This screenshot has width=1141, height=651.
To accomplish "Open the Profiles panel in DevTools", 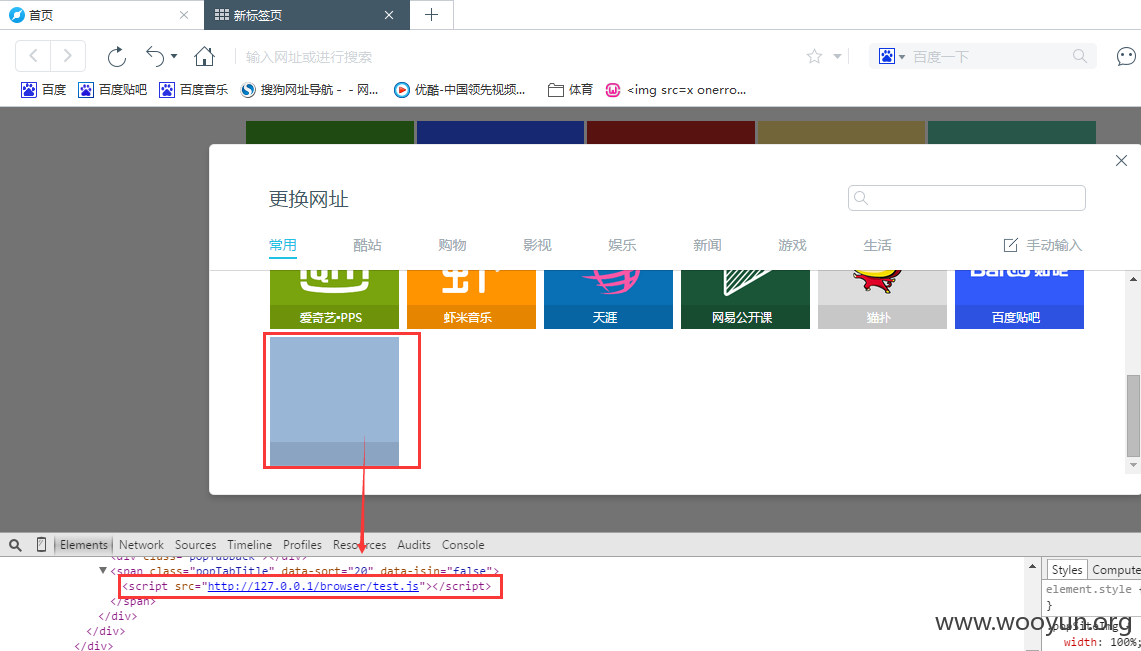I will pos(302,545).
